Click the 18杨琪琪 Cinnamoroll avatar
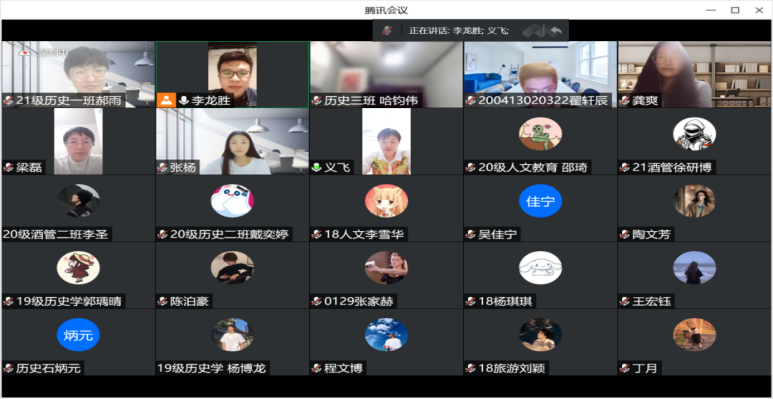 click(540, 268)
